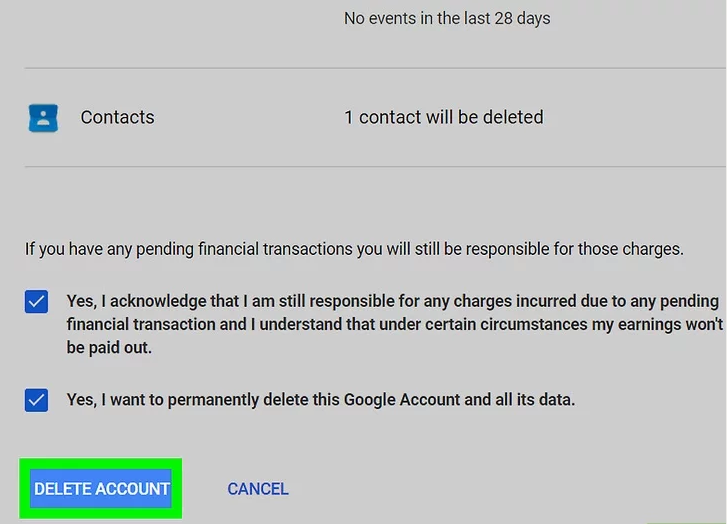This screenshot has height=524, width=727.
Task: Click the divider line above Contacts row
Action: [x=375, y=68]
